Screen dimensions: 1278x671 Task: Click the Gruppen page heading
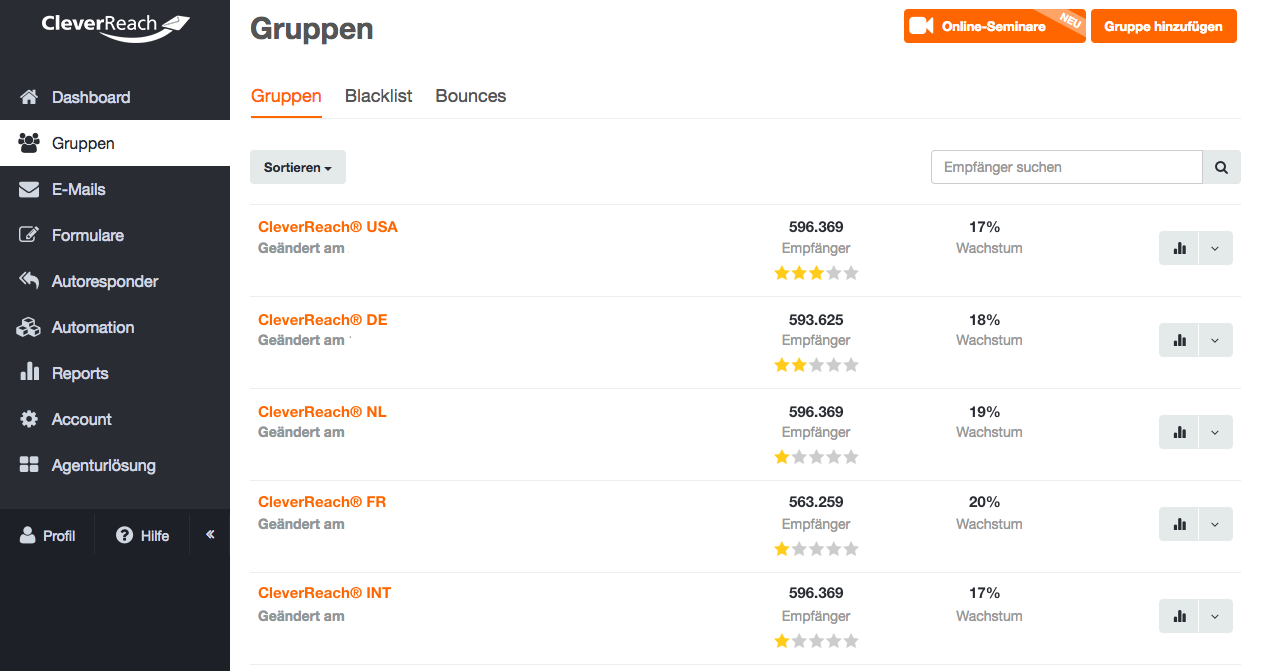(312, 29)
